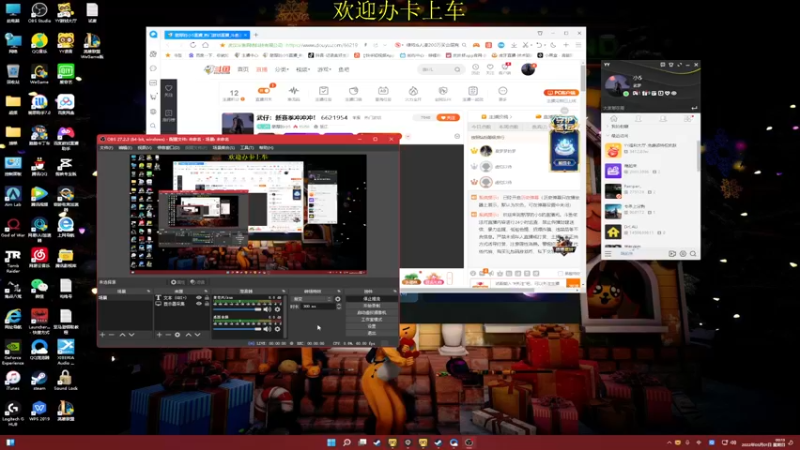Select the text source row in OBS
The height and width of the screenshot is (450, 800).
tap(182, 297)
